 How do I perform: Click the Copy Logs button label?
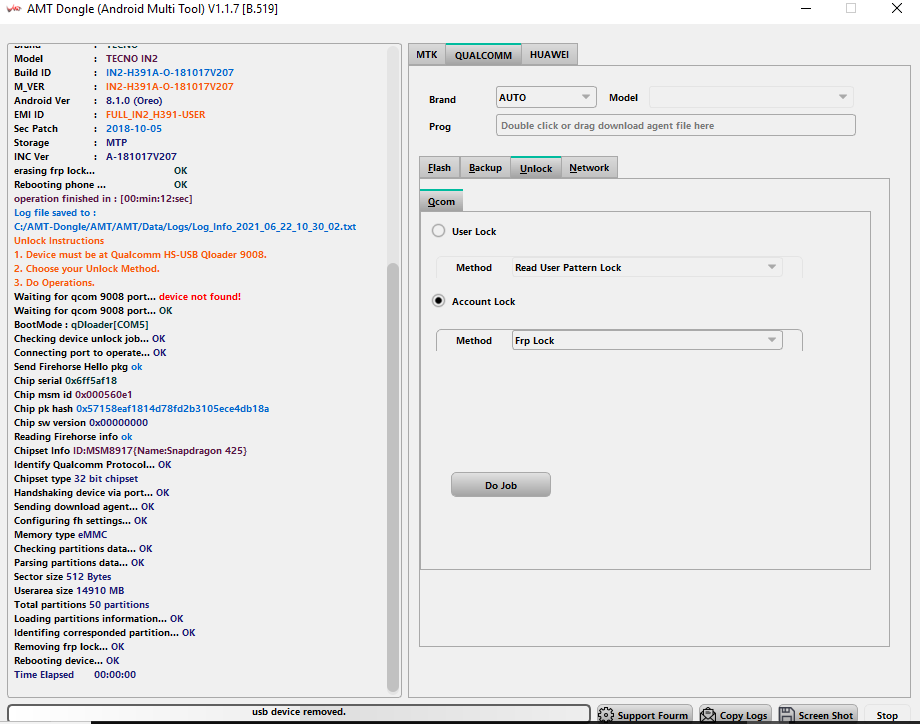tap(743, 715)
